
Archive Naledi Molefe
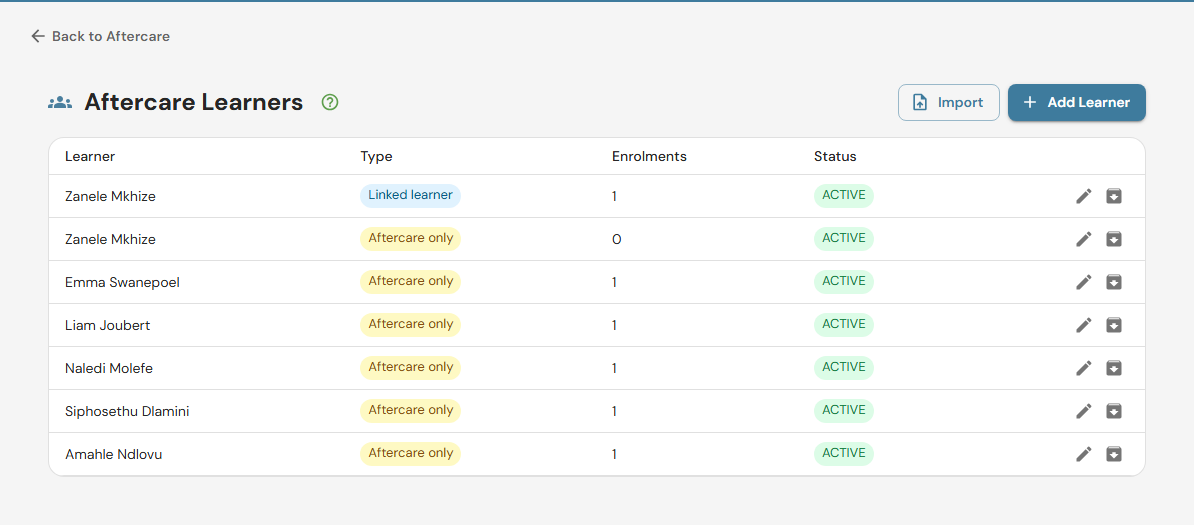pyautogui.click(x=1114, y=368)
